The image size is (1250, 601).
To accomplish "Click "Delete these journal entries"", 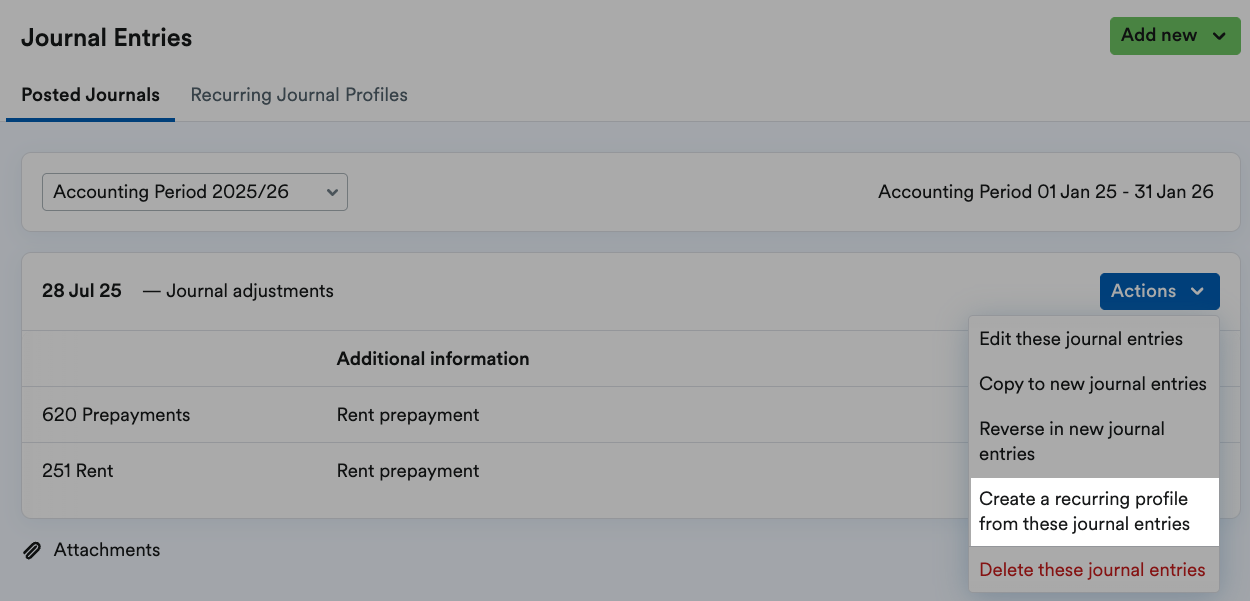I will [x=1093, y=569].
